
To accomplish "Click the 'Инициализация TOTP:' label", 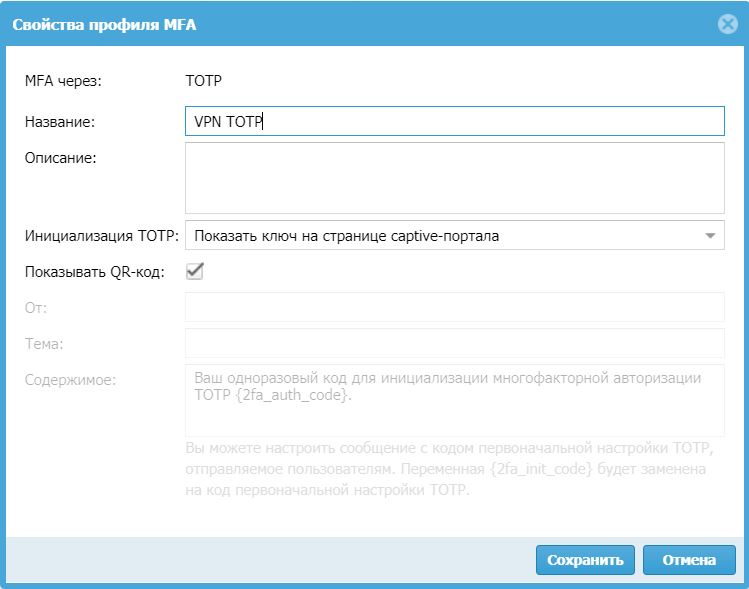I will [x=101, y=236].
